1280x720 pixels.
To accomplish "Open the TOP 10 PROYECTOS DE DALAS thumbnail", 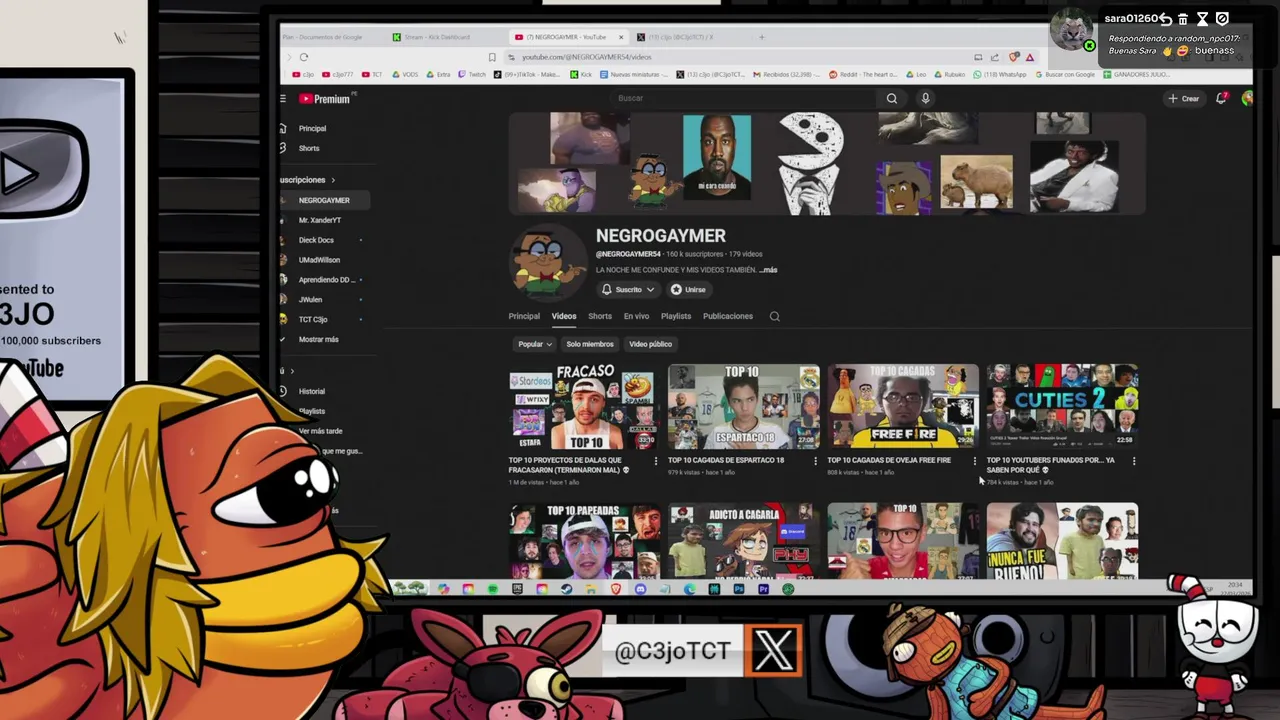I will click(x=583, y=407).
